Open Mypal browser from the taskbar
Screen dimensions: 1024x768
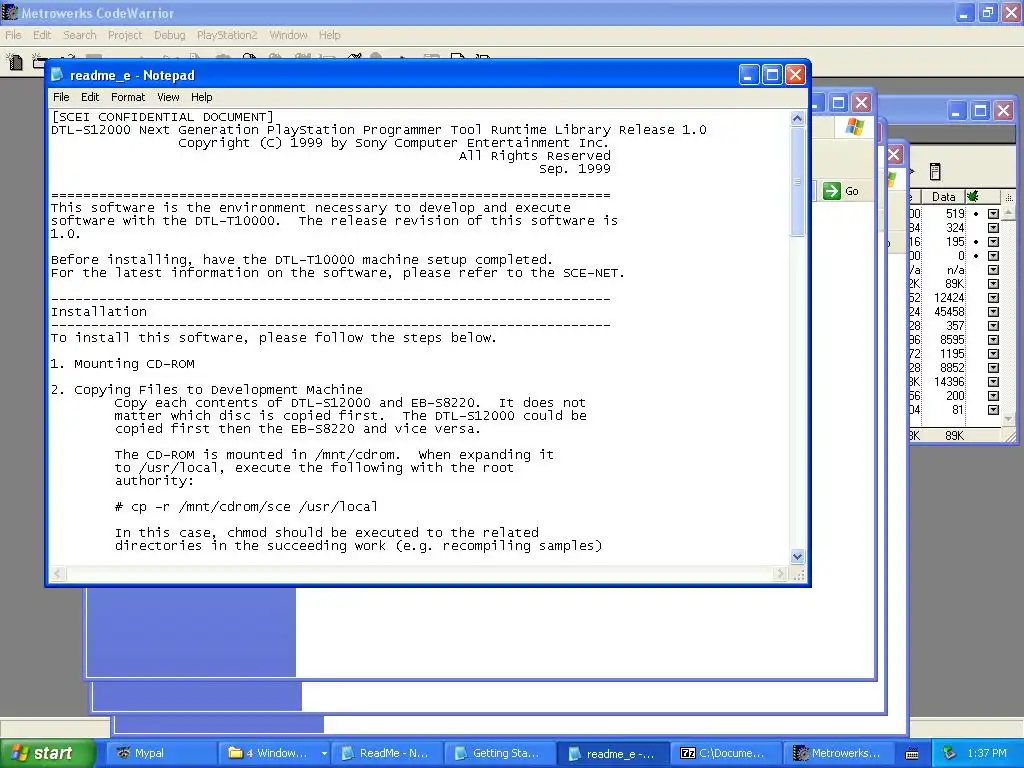[x=161, y=753]
